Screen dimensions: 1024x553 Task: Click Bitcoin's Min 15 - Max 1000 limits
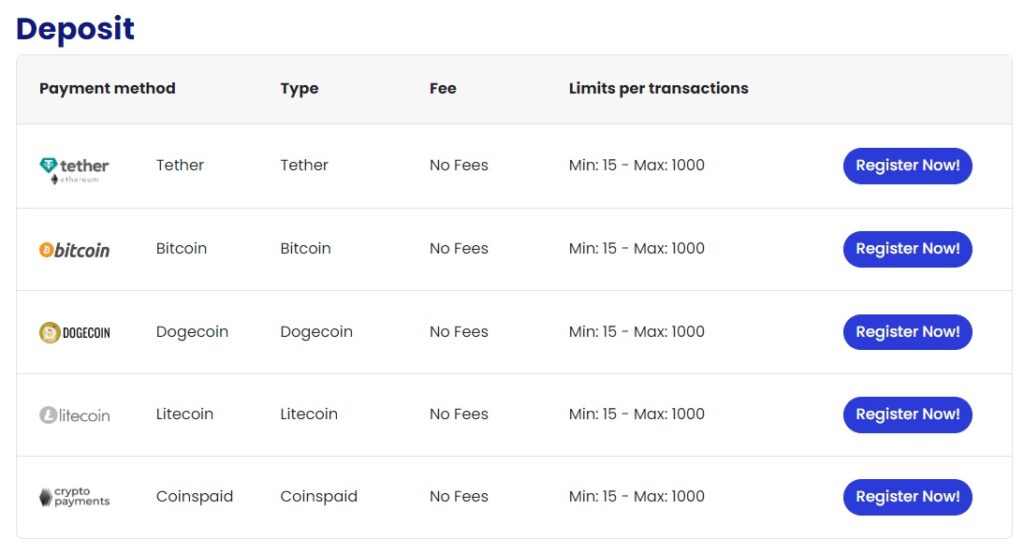pyautogui.click(x=636, y=248)
